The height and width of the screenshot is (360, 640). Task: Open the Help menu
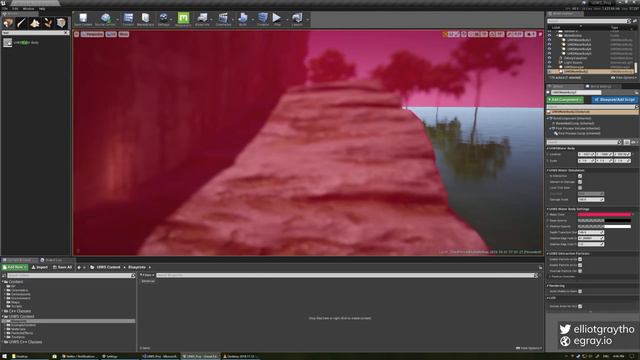click(x=42, y=9)
